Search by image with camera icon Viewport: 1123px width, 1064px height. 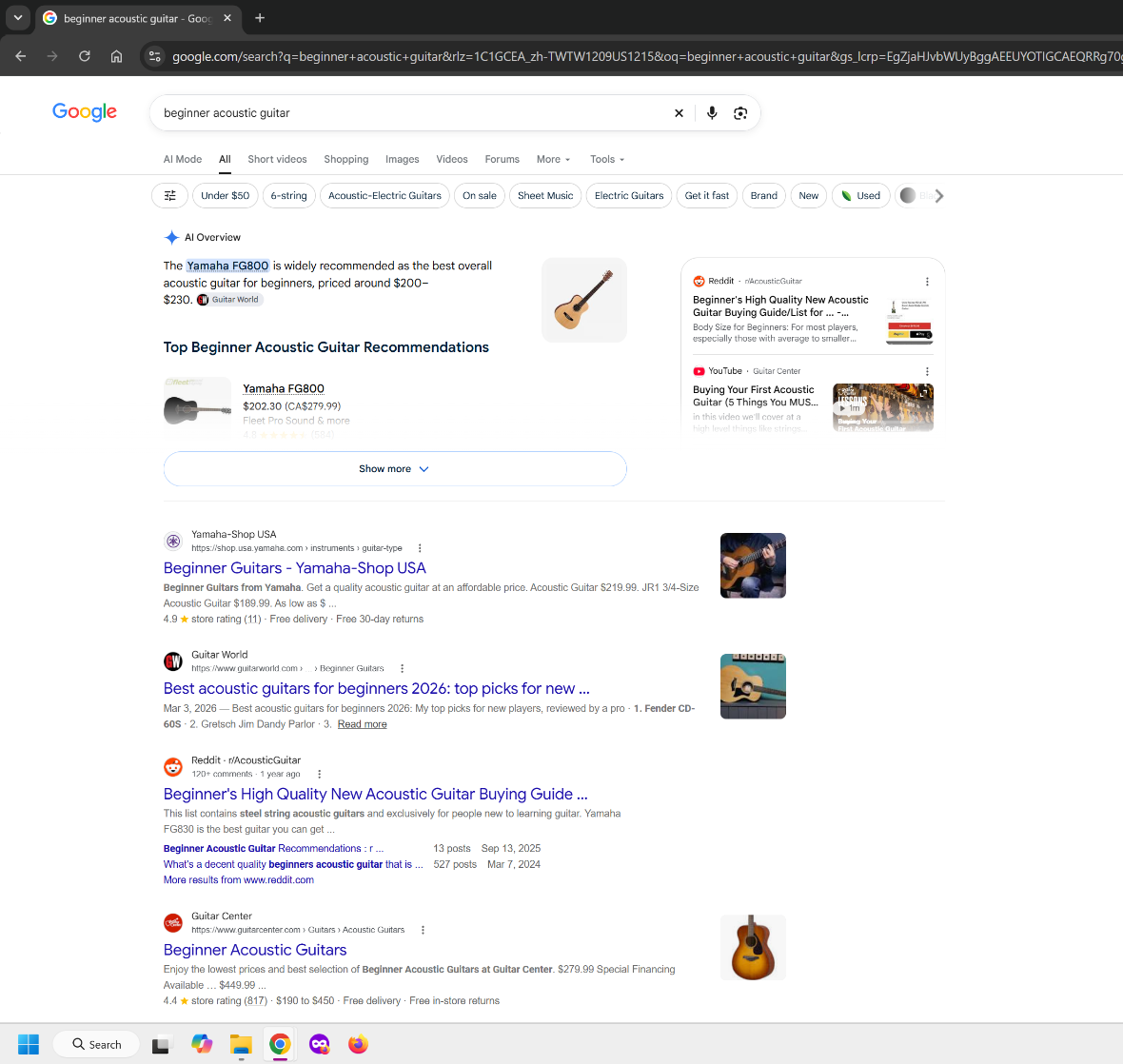tap(740, 113)
